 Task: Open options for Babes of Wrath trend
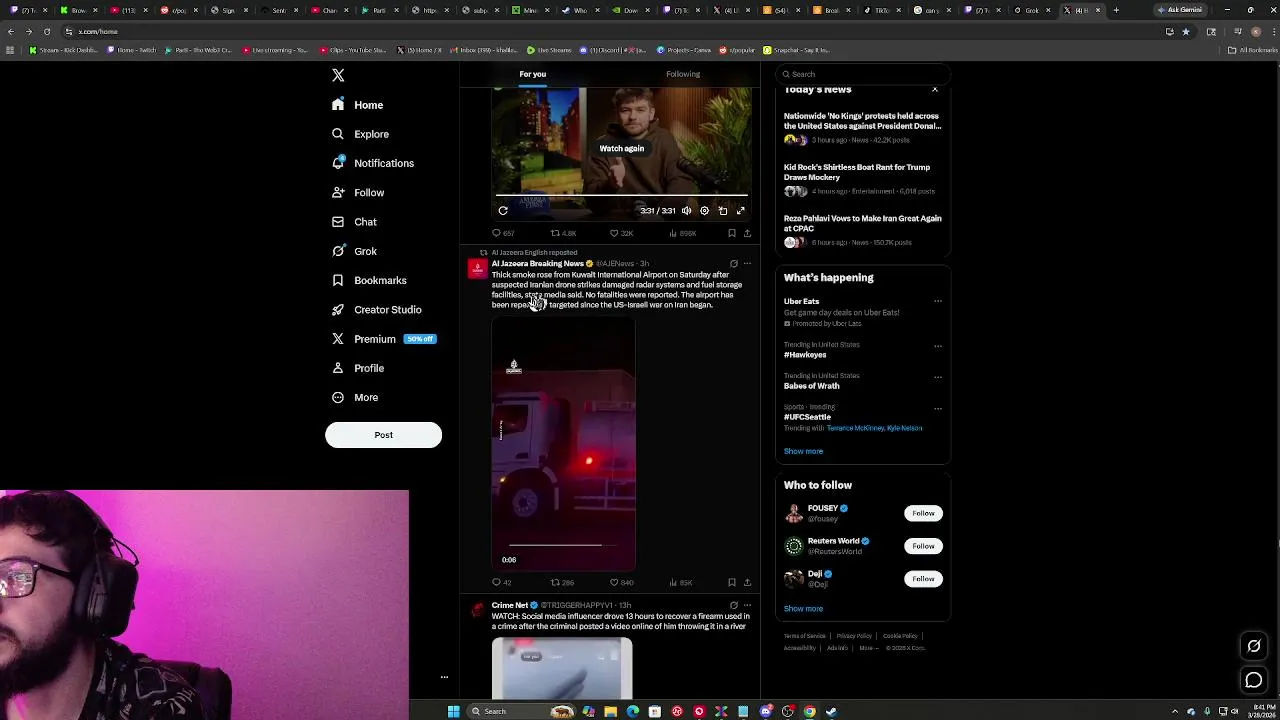point(938,377)
